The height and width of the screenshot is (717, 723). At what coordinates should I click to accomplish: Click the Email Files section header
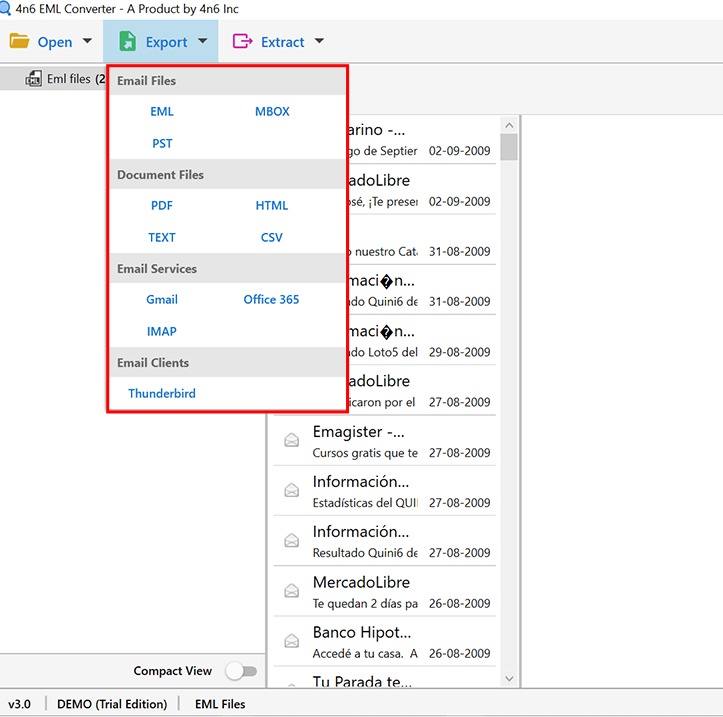click(x=227, y=81)
